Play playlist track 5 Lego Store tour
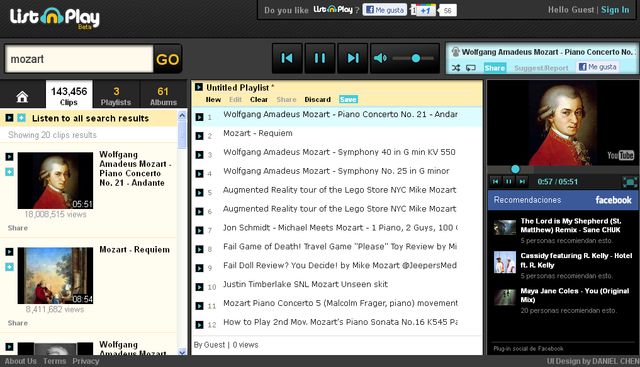 199,193
